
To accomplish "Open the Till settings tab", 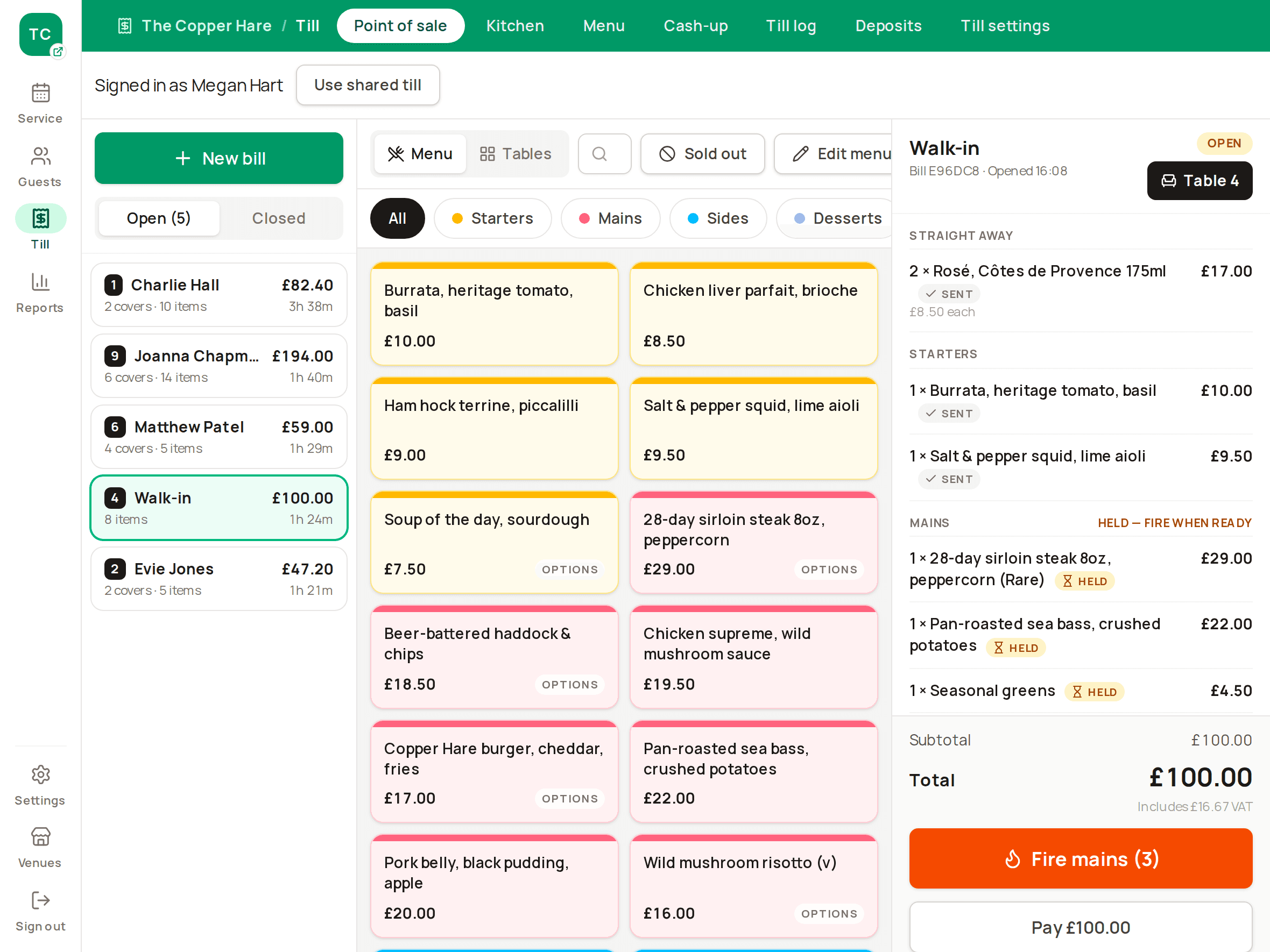I will [x=1005, y=26].
